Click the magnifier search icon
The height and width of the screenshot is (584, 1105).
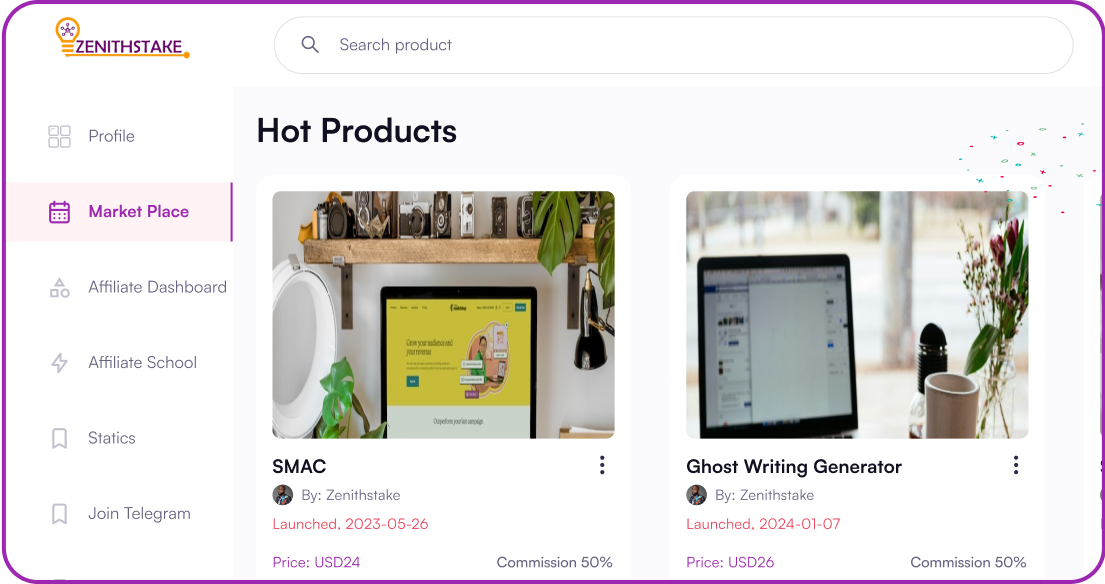pyautogui.click(x=310, y=44)
